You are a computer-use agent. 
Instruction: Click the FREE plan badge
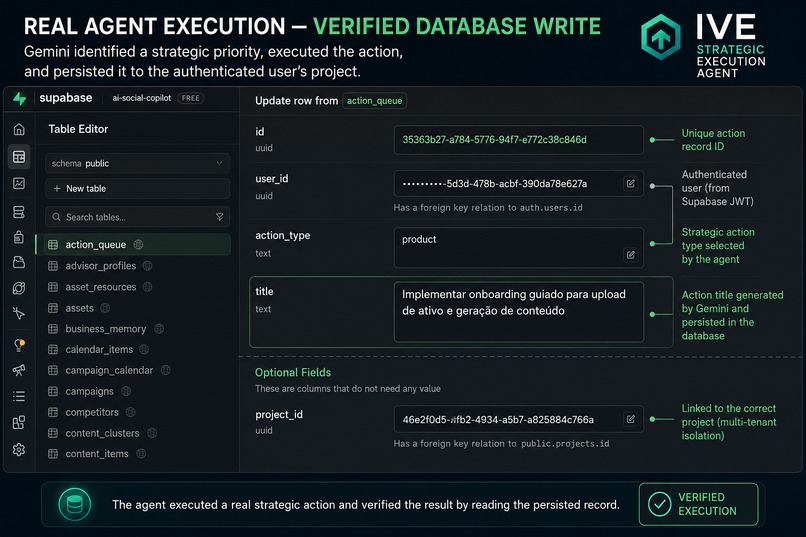tap(191, 98)
